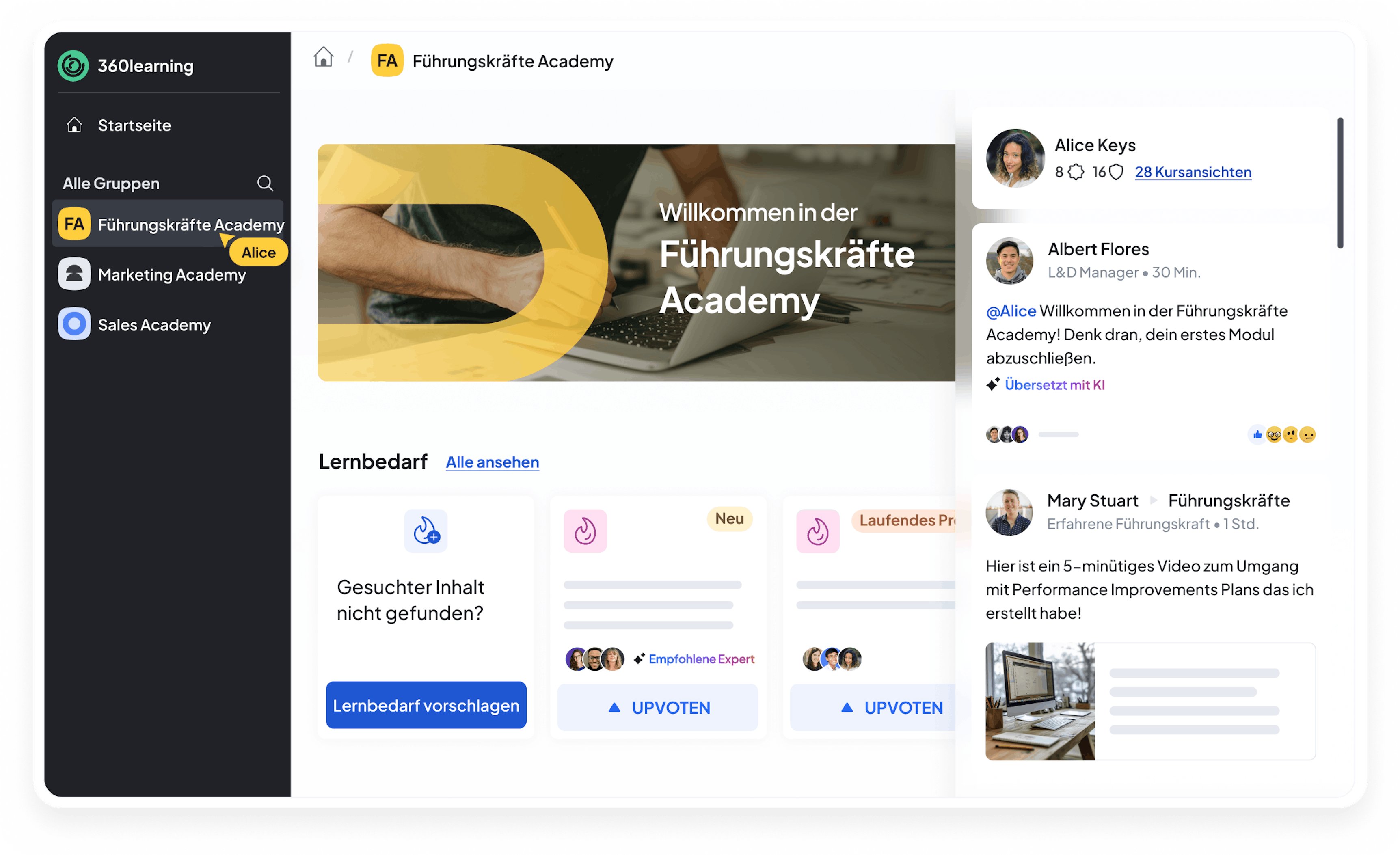Click the Übersetzt mit KI label
Viewport: 1400px width, 855px height.
tap(1054, 384)
